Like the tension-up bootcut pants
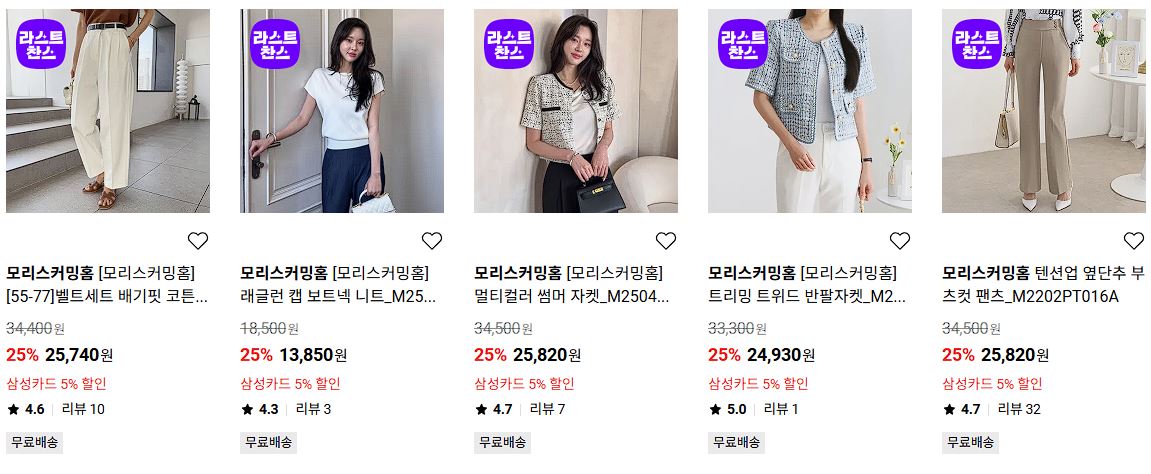 point(1134,240)
